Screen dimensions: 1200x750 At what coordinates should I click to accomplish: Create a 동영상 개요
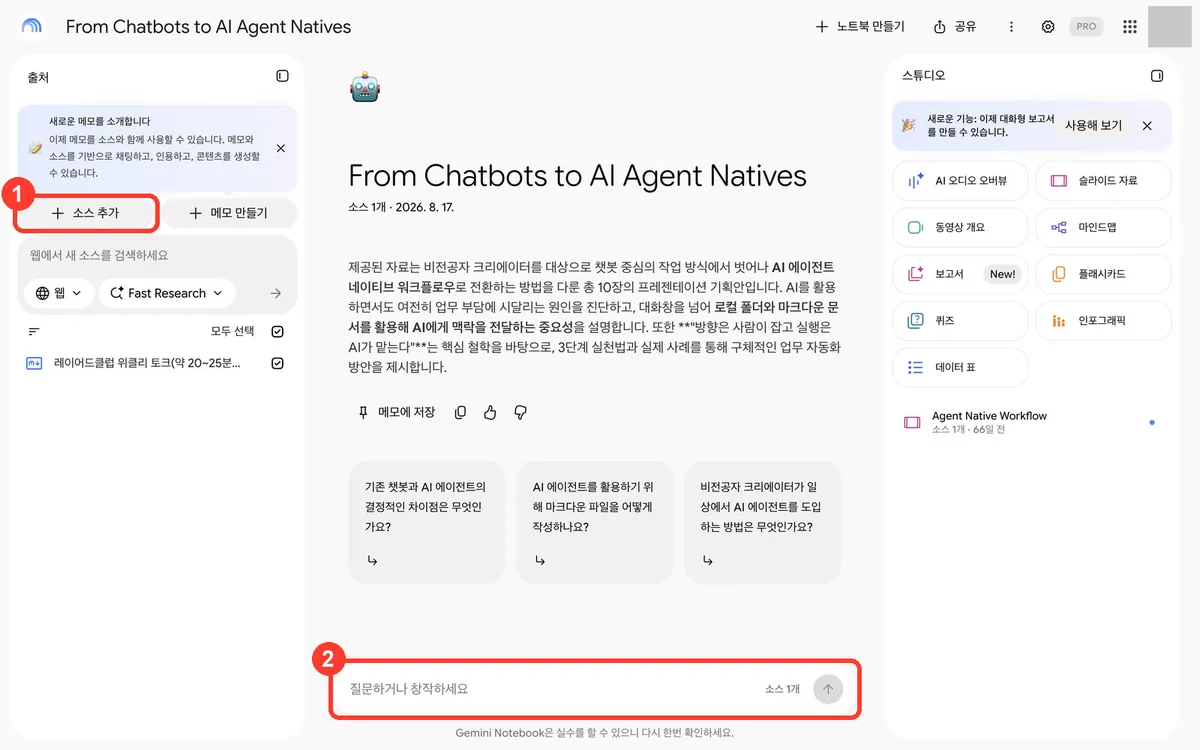[960, 227]
